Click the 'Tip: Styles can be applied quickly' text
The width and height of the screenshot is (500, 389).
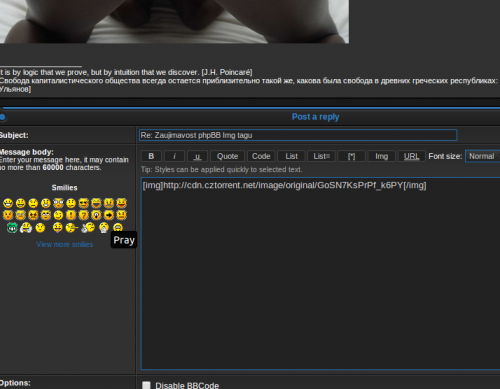tap(221, 169)
